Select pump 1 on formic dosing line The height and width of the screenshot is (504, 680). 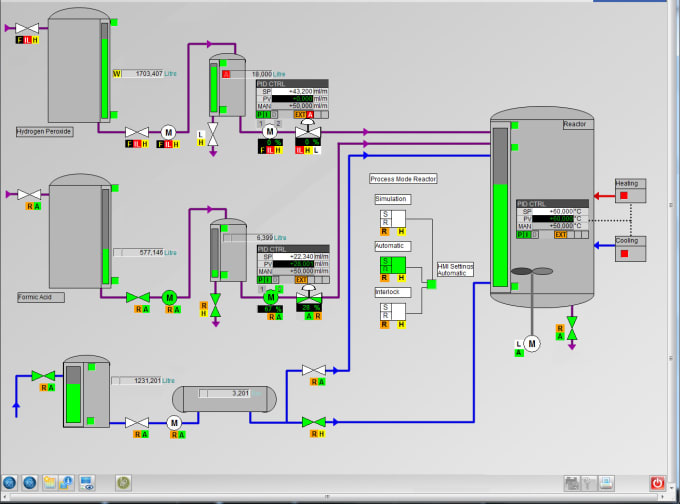262,289
